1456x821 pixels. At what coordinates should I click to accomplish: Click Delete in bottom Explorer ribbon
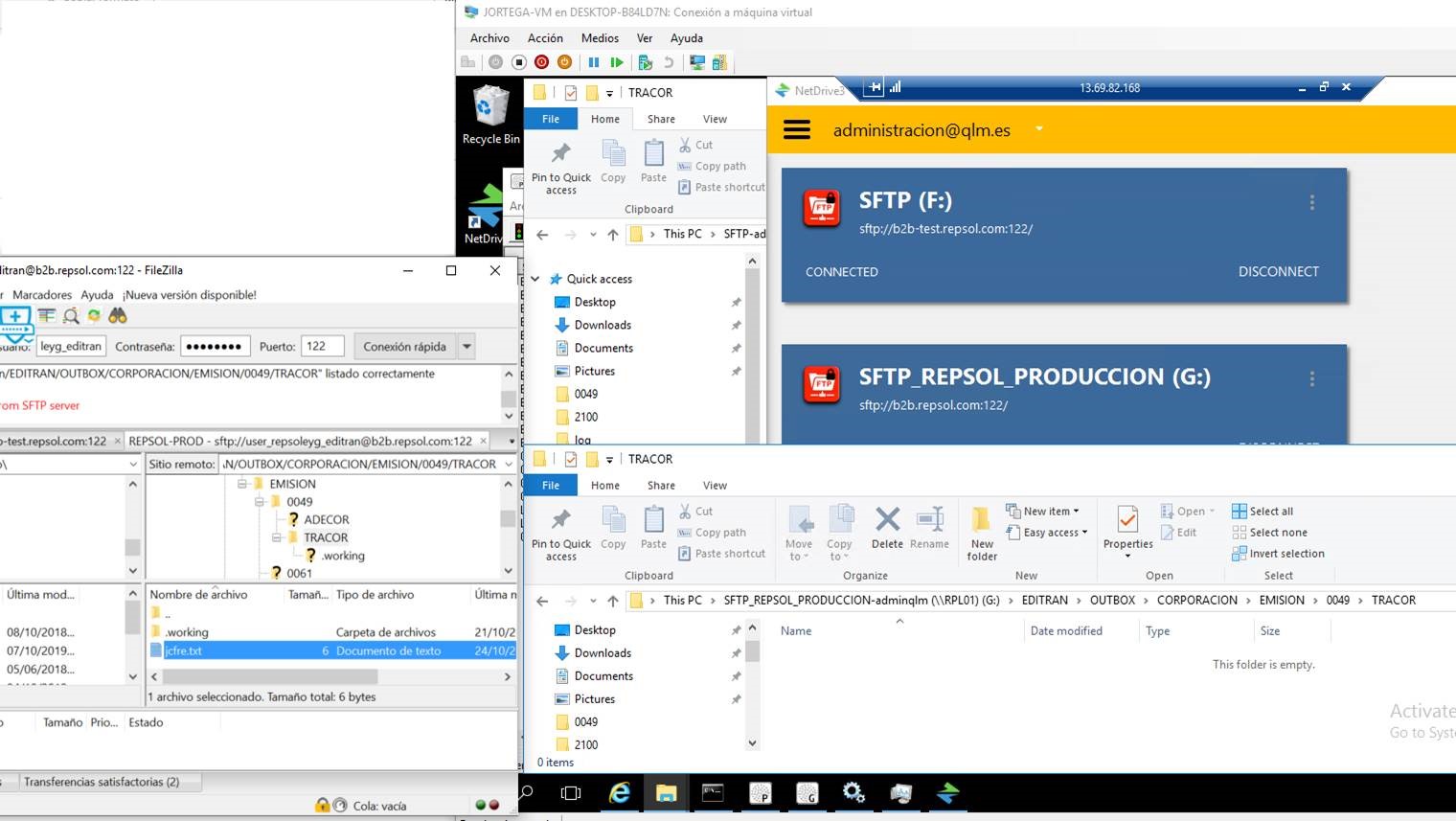(x=887, y=528)
